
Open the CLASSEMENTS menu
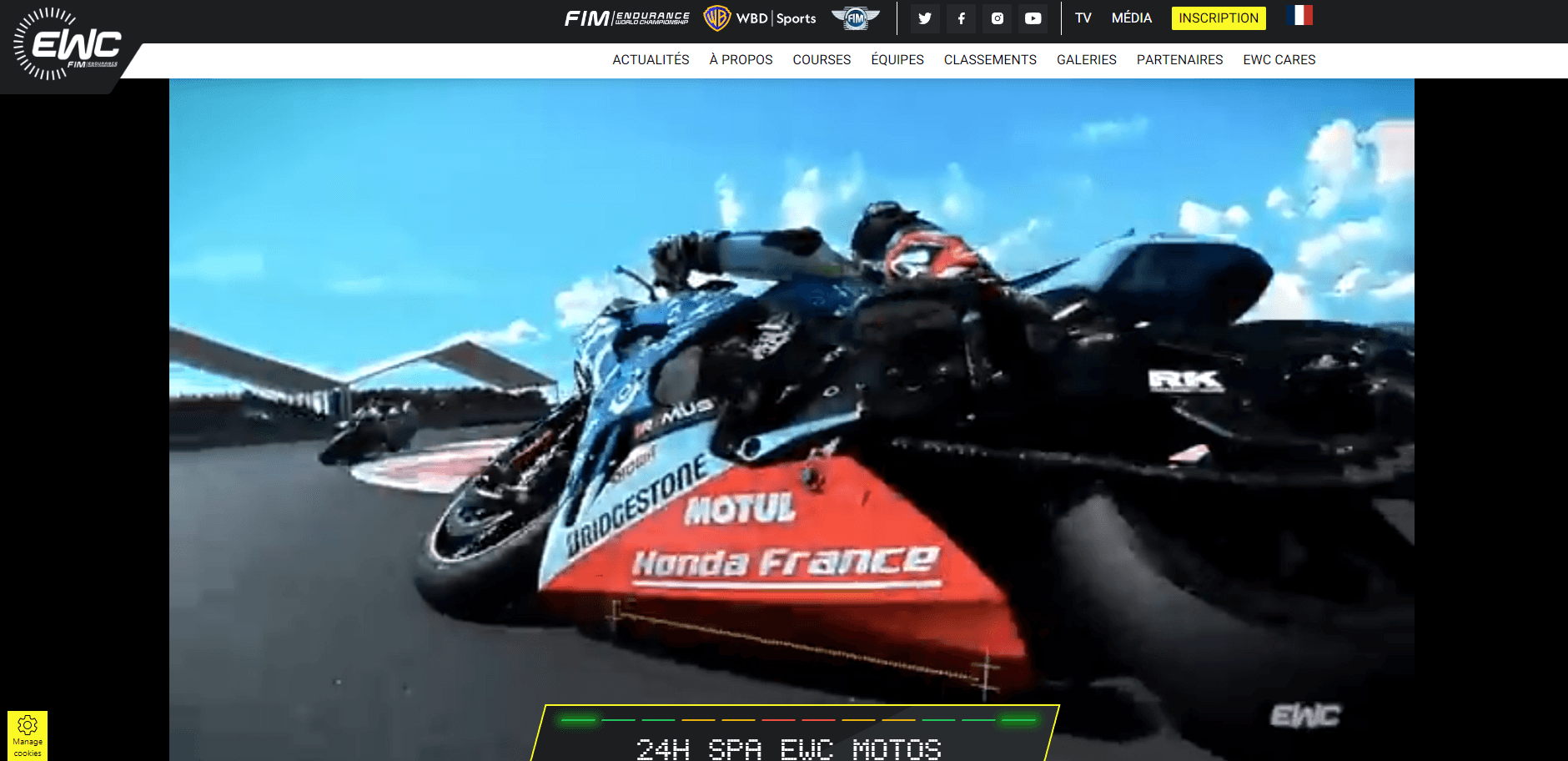coord(990,60)
